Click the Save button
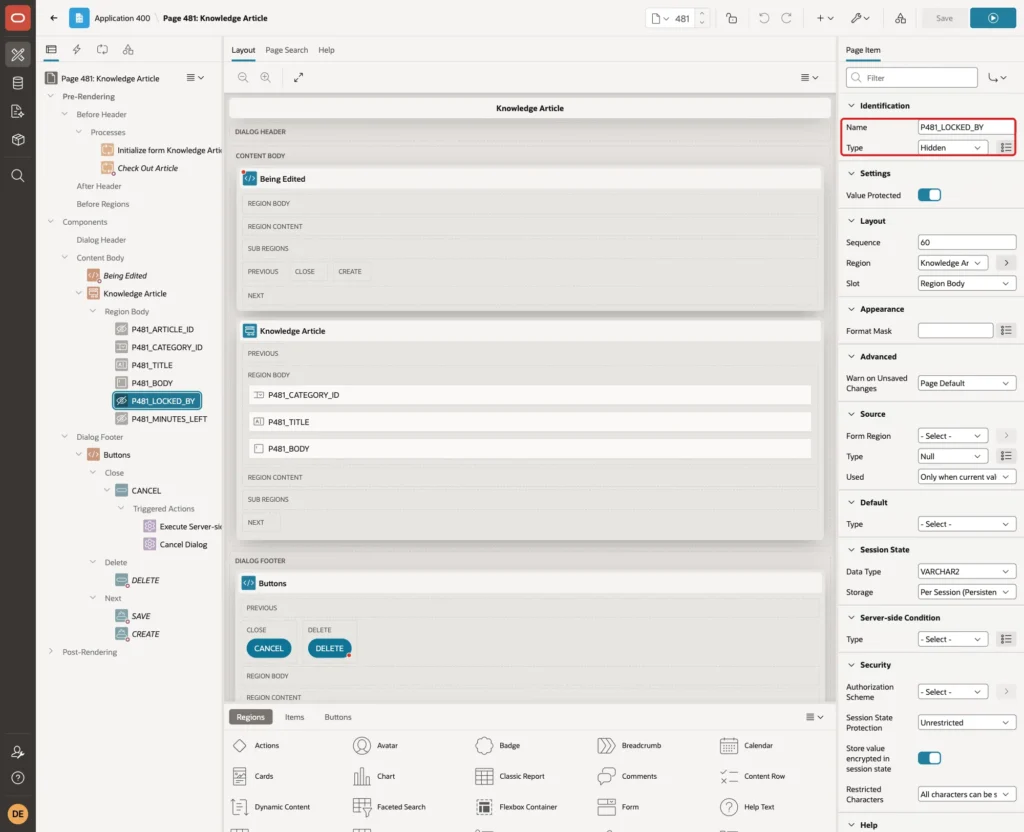This screenshot has width=1024, height=832. (944, 18)
